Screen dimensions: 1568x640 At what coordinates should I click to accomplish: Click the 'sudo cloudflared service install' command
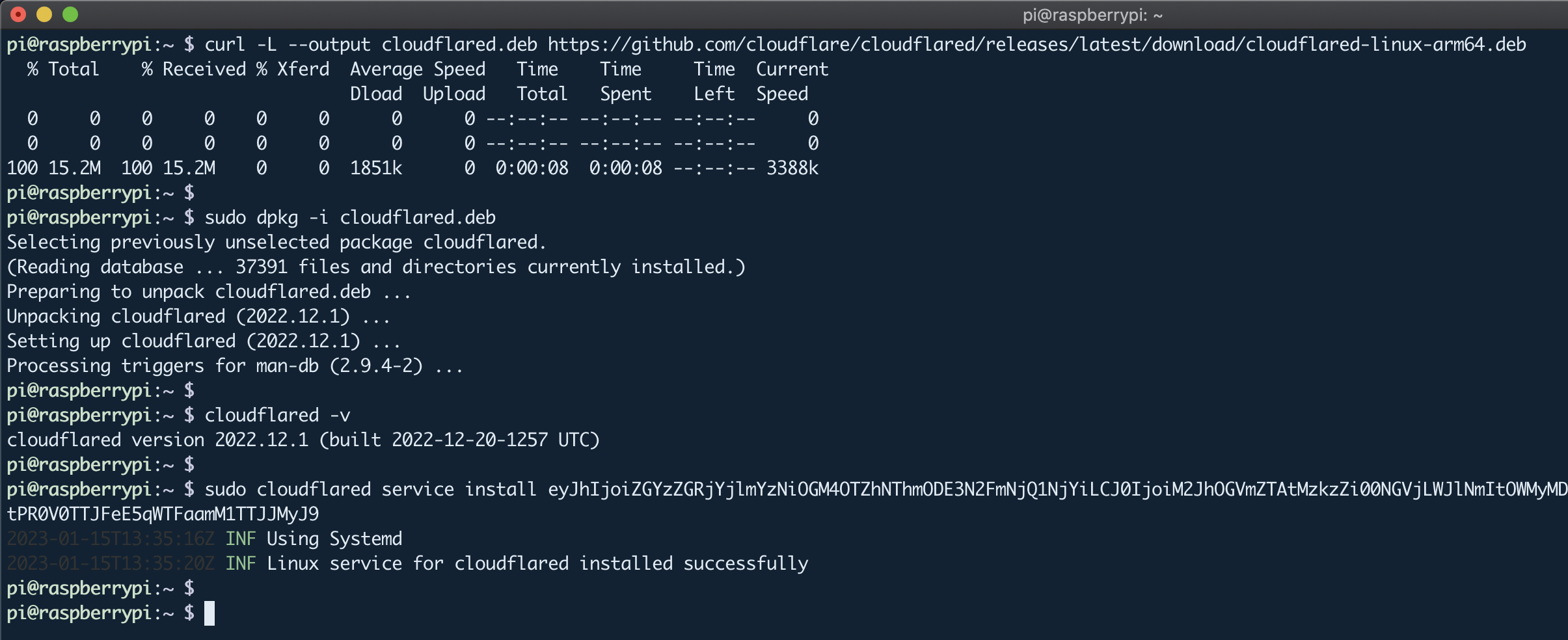coord(370,489)
